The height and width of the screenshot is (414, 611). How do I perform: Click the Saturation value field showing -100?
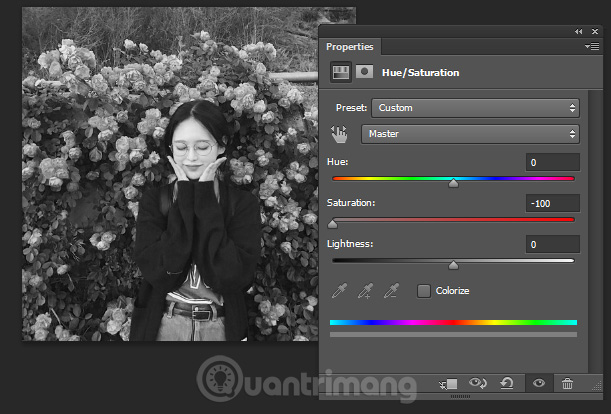click(553, 203)
